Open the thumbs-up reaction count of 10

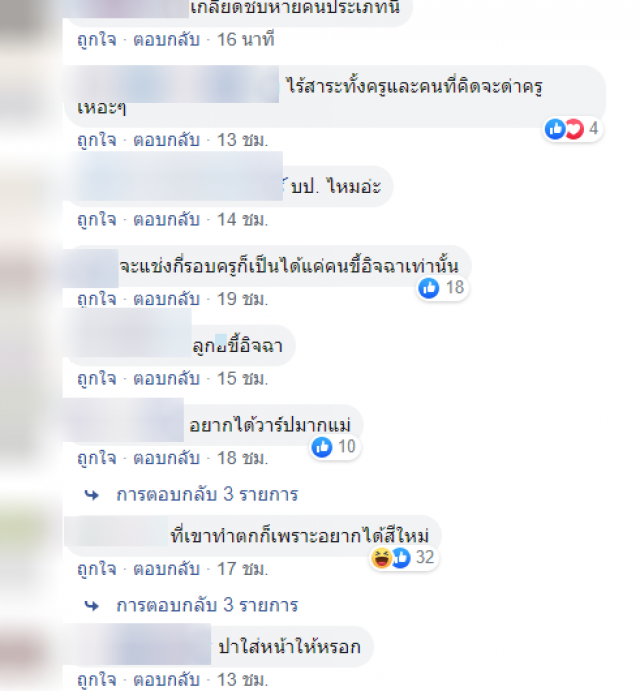tap(335, 447)
